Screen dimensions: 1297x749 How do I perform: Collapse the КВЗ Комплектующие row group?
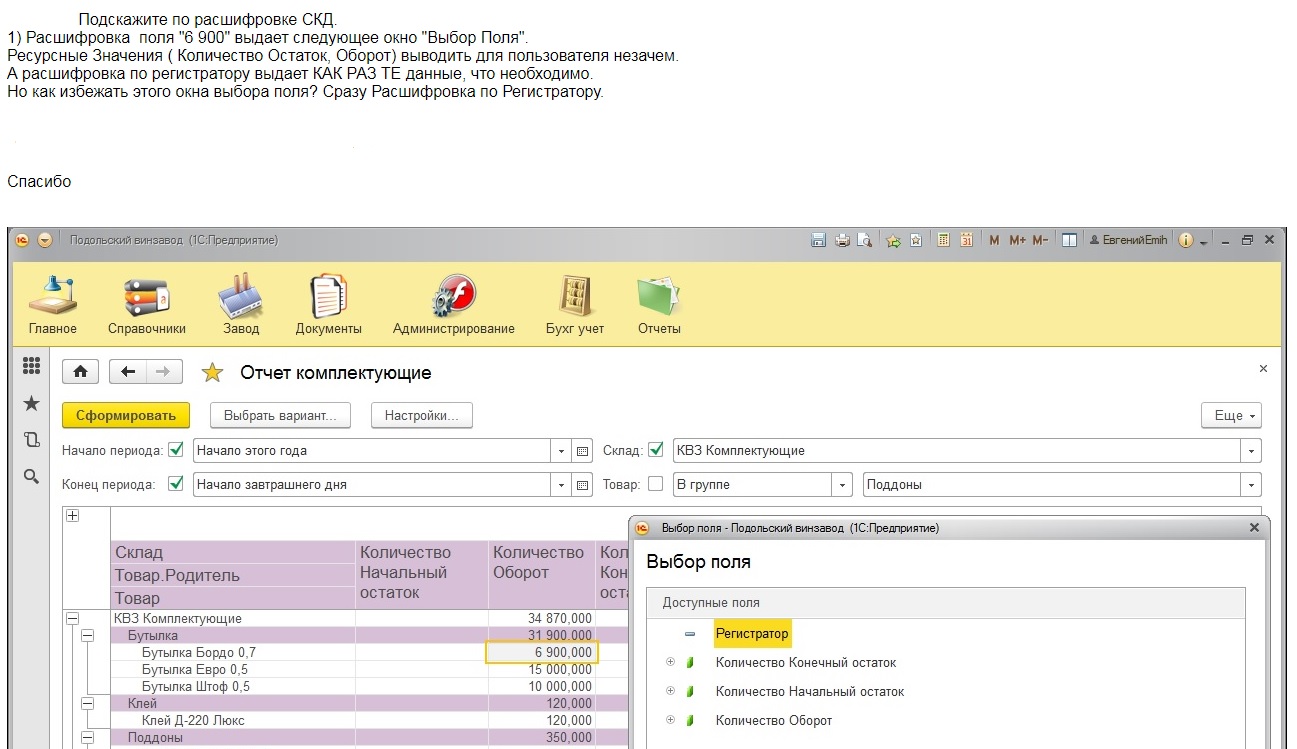[x=72, y=619]
